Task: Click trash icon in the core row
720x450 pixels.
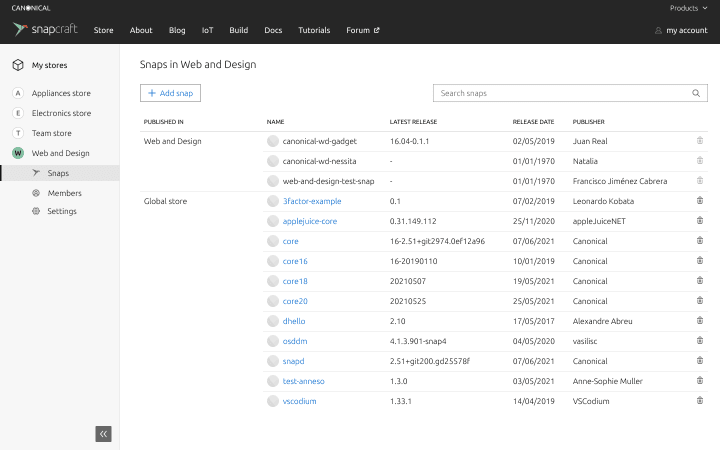Action: [700, 240]
